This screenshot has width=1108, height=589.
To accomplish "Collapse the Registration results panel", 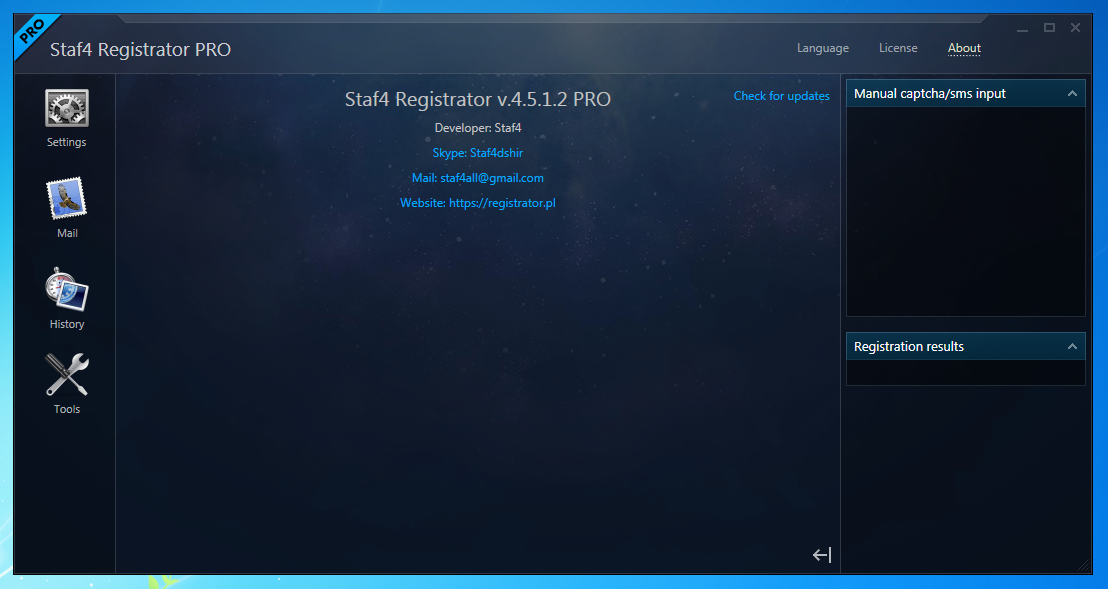I will [1072, 346].
